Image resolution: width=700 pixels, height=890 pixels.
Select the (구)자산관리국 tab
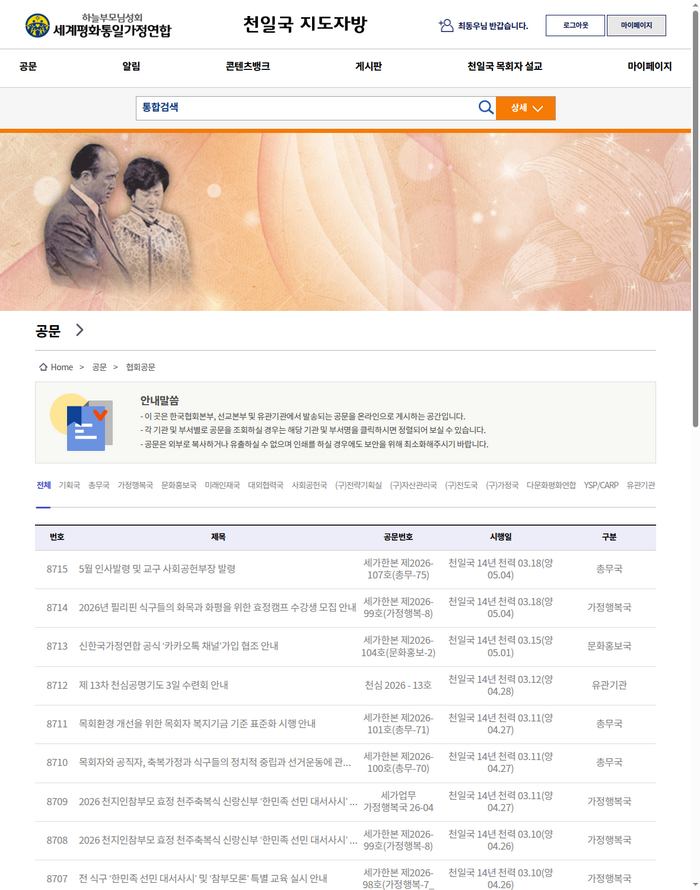pyautogui.click(x=413, y=485)
